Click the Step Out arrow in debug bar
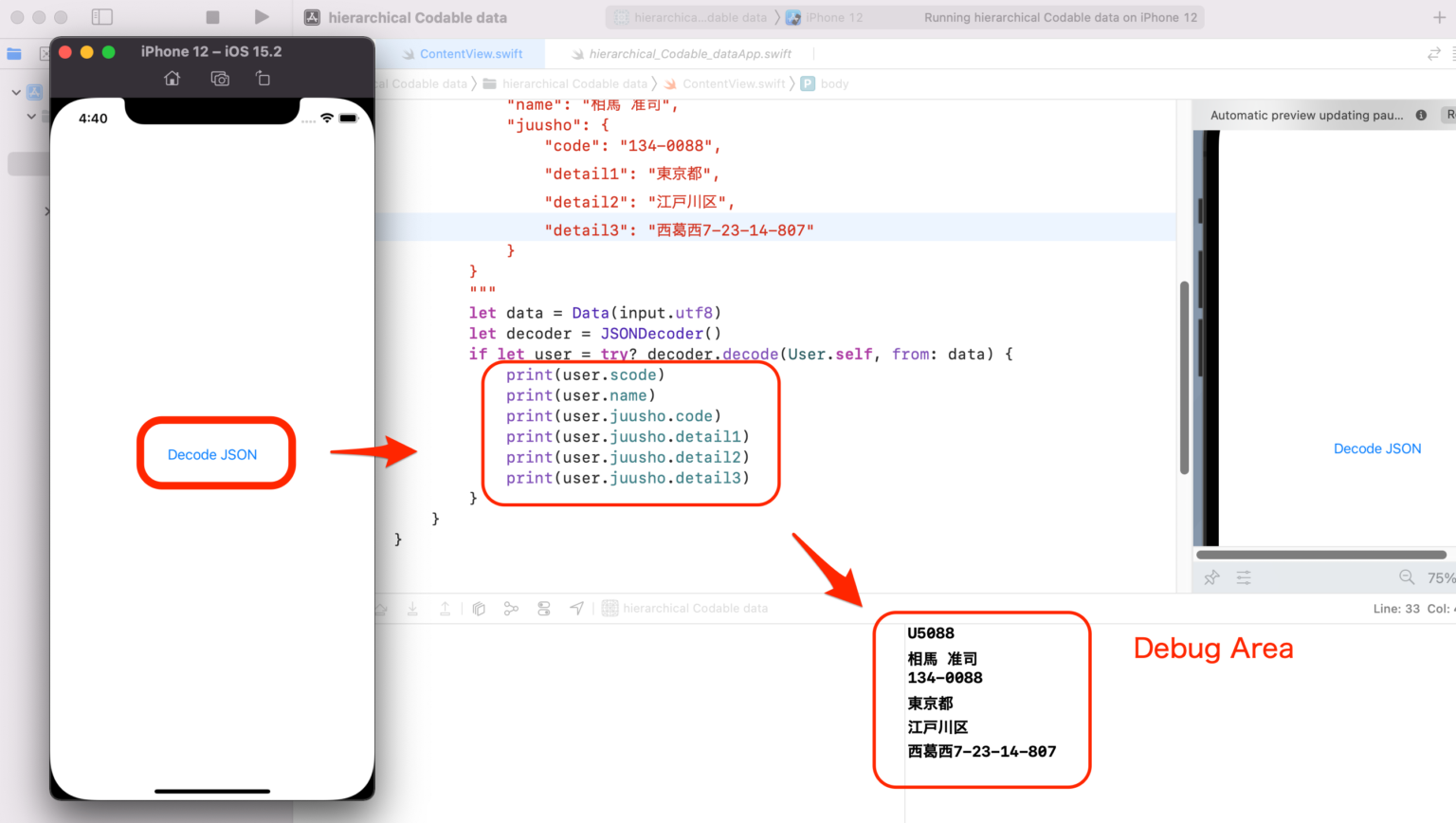 click(x=445, y=608)
